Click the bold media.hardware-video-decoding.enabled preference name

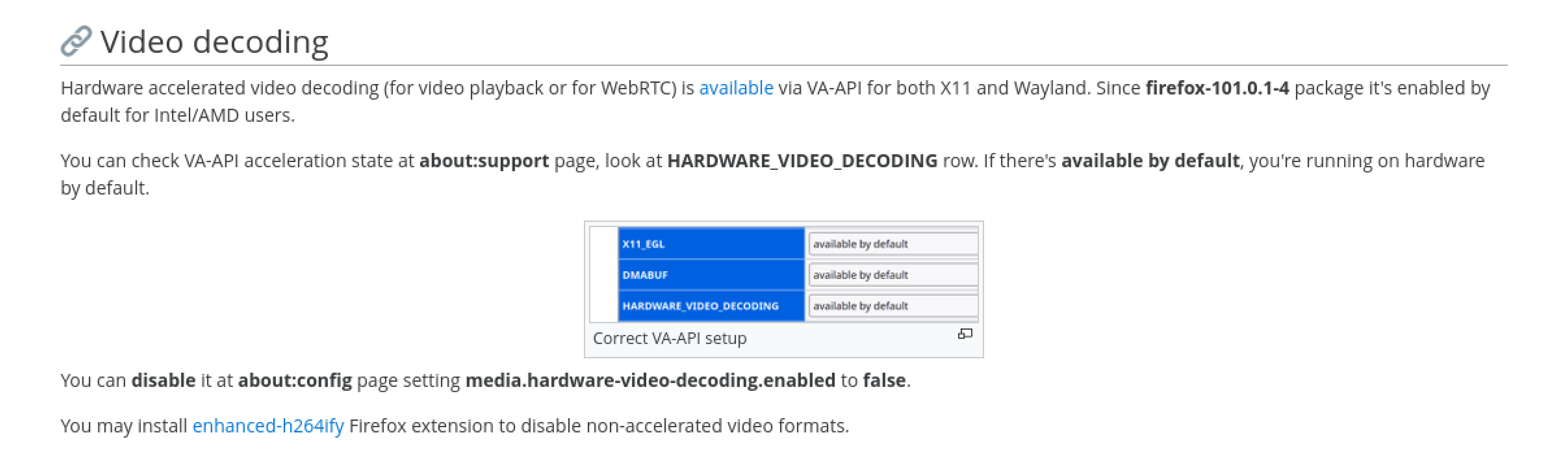click(650, 380)
